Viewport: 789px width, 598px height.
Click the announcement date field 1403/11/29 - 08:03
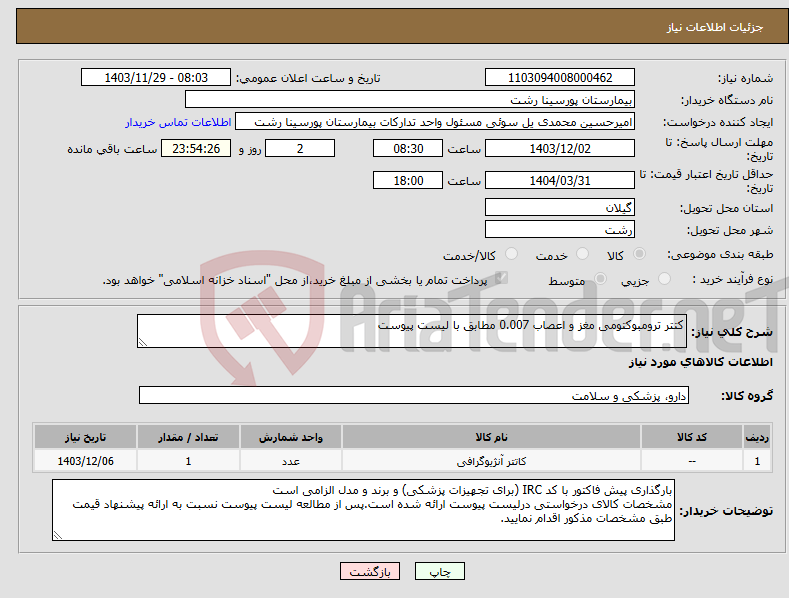[x=156, y=78]
